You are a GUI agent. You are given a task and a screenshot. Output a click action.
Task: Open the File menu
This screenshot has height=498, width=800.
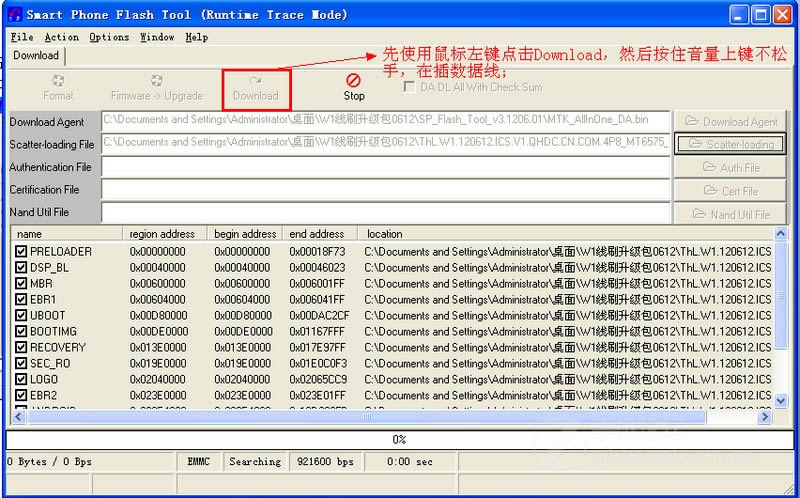point(21,37)
